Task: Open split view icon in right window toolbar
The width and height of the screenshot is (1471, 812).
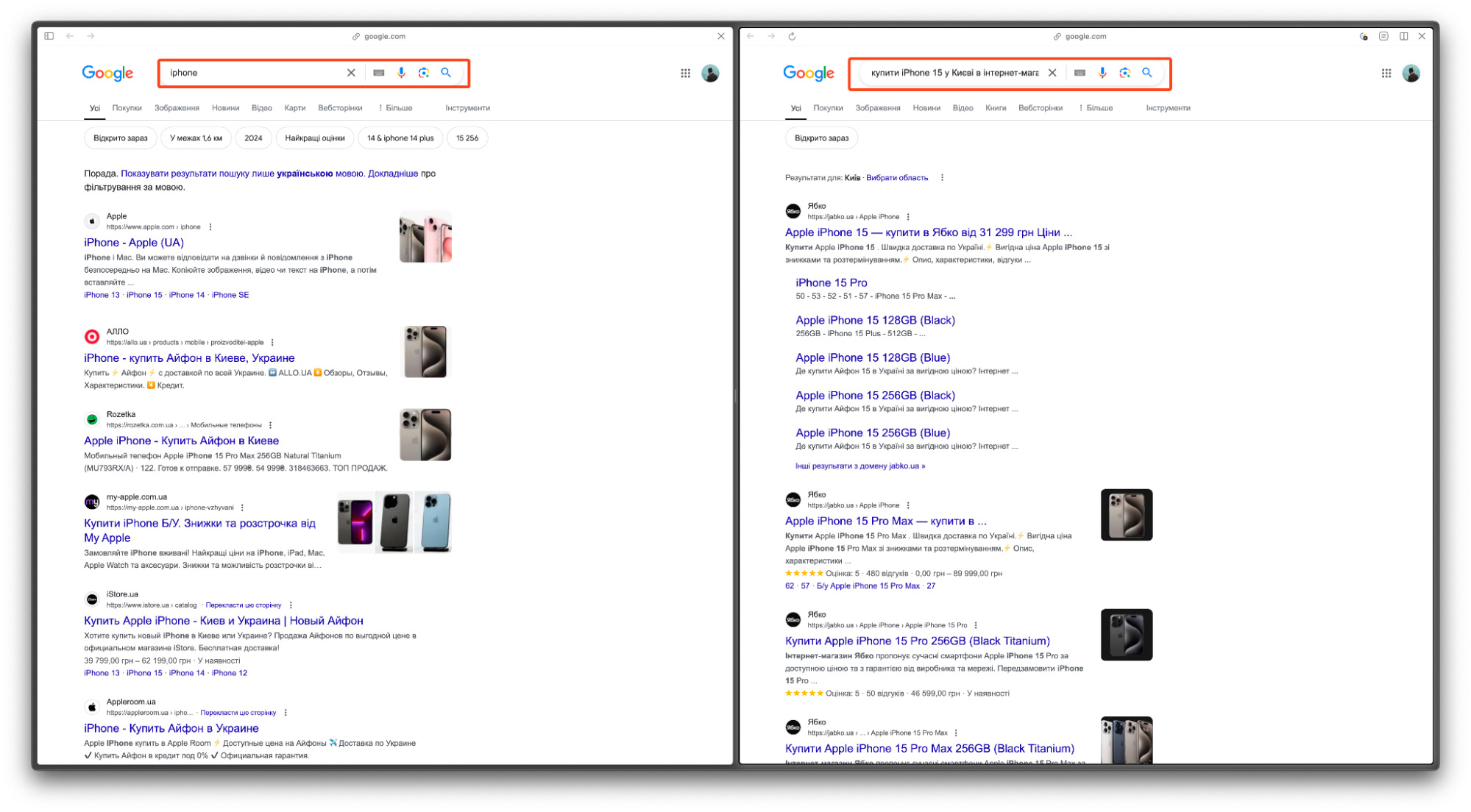Action: (x=1404, y=36)
